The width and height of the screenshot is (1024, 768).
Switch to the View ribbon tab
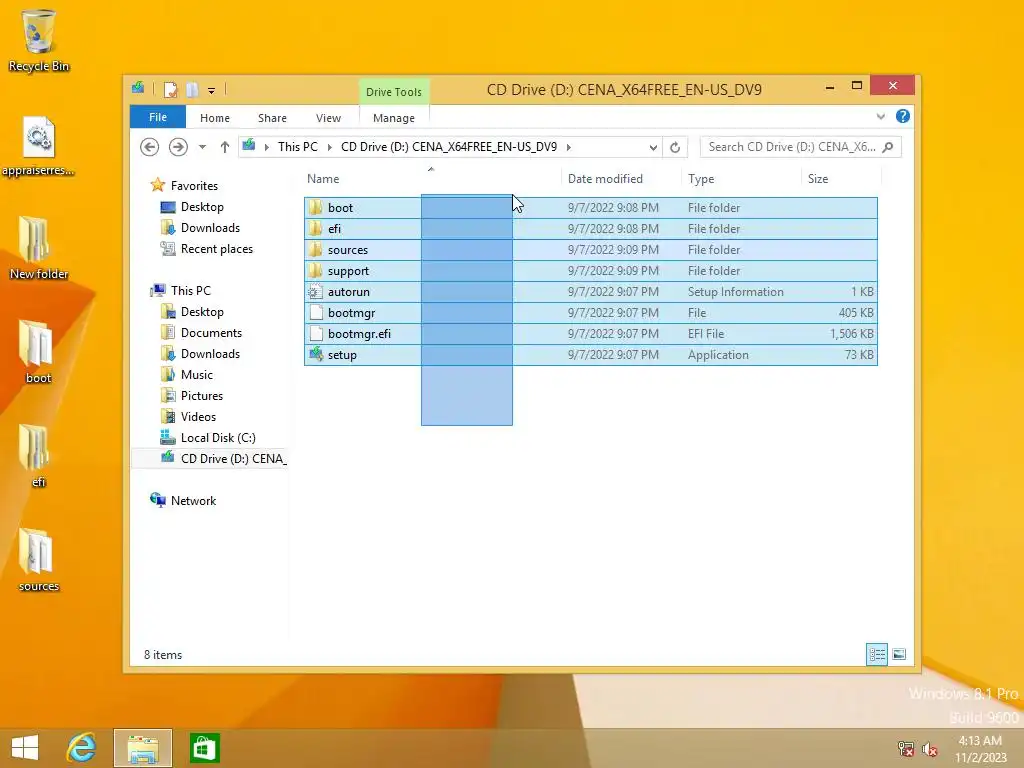[x=328, y=118]
